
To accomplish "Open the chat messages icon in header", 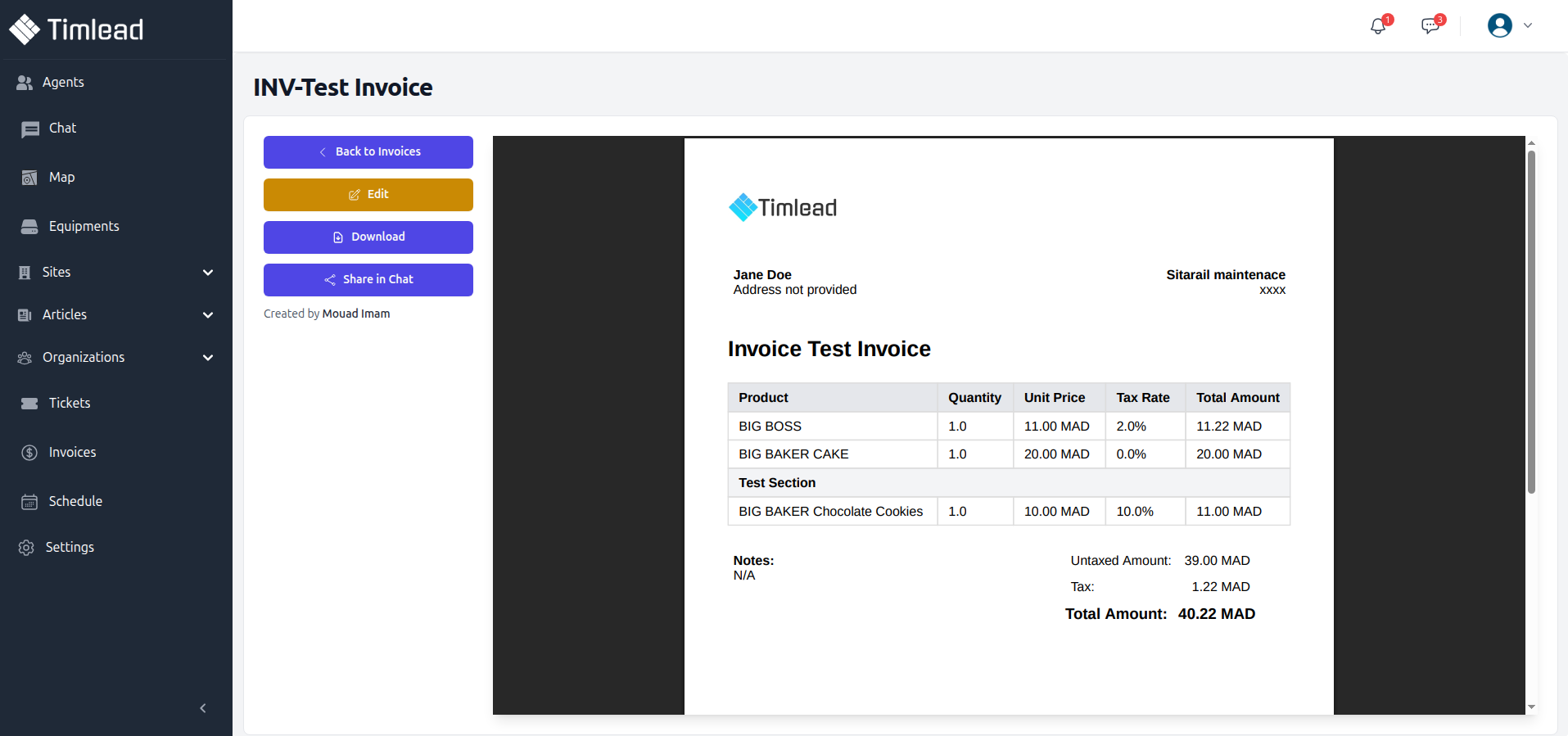I will [x=1430, y=26].
